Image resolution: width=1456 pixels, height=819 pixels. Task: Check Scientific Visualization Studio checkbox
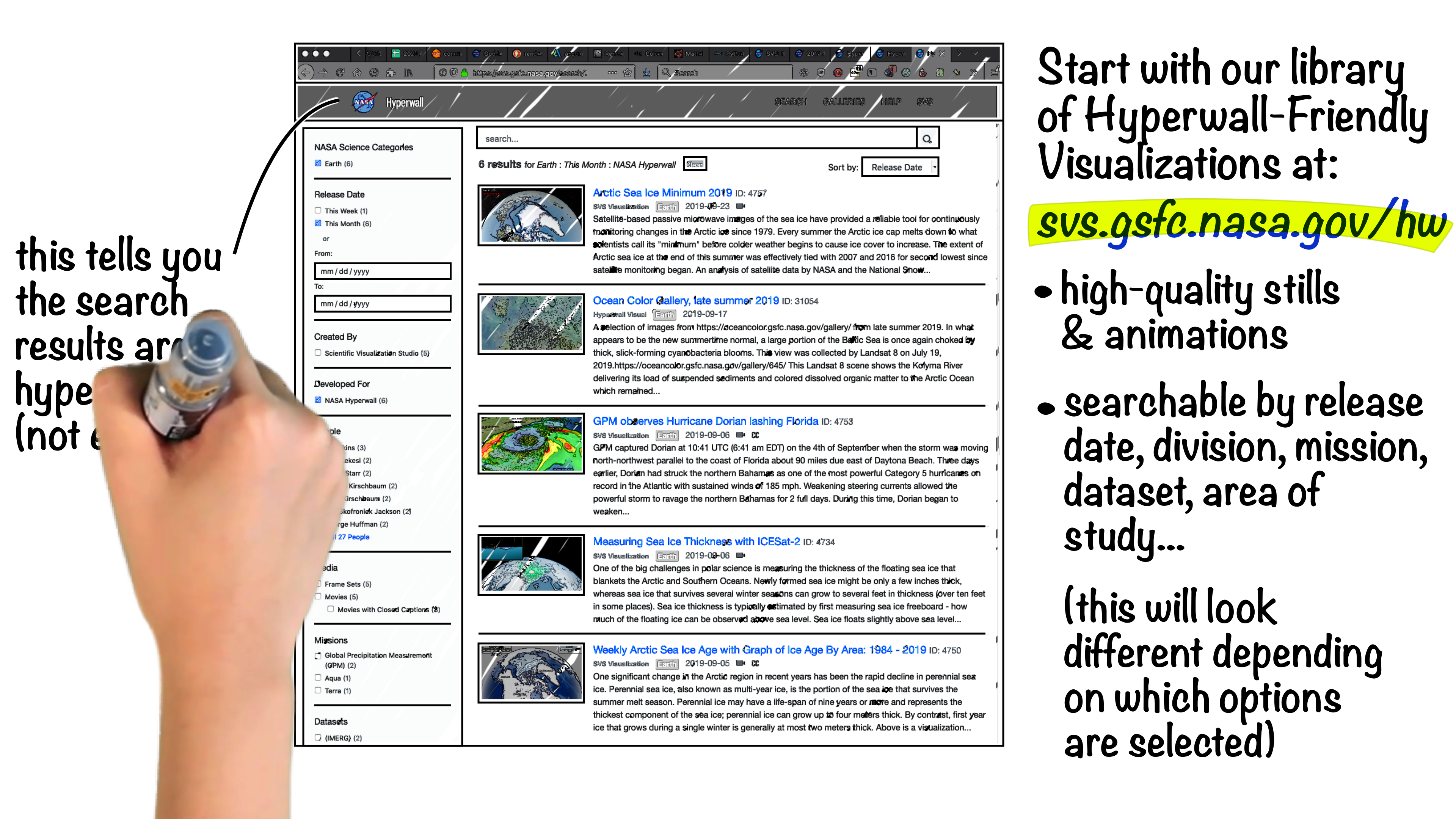[318, 353]
